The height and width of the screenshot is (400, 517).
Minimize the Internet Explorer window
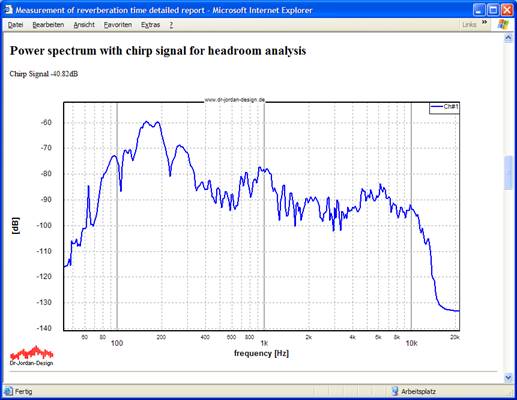coord(479,10)
